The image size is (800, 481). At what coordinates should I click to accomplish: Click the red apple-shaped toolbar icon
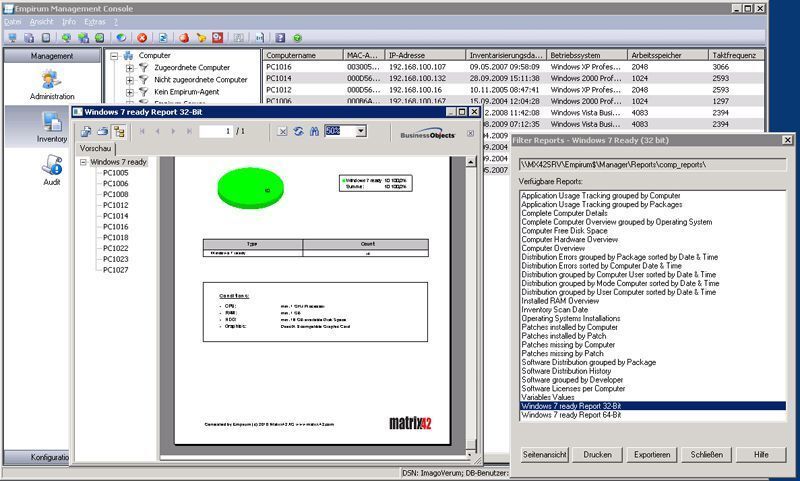coord(184,38)
